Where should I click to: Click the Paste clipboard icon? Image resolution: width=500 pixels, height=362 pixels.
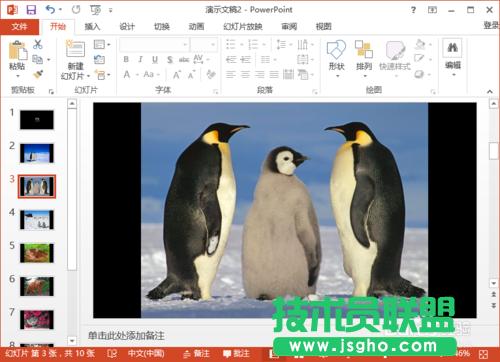pos(17,51)
